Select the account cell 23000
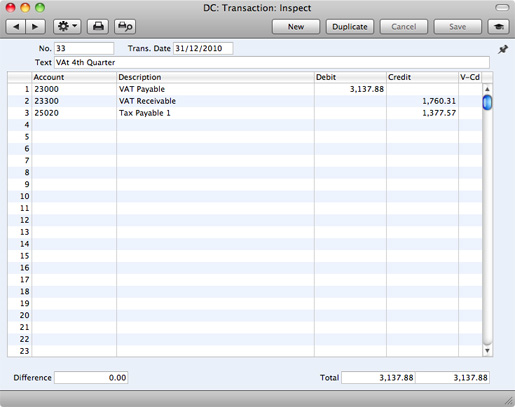Screen dimensions: 515x407 coord(74,89)
